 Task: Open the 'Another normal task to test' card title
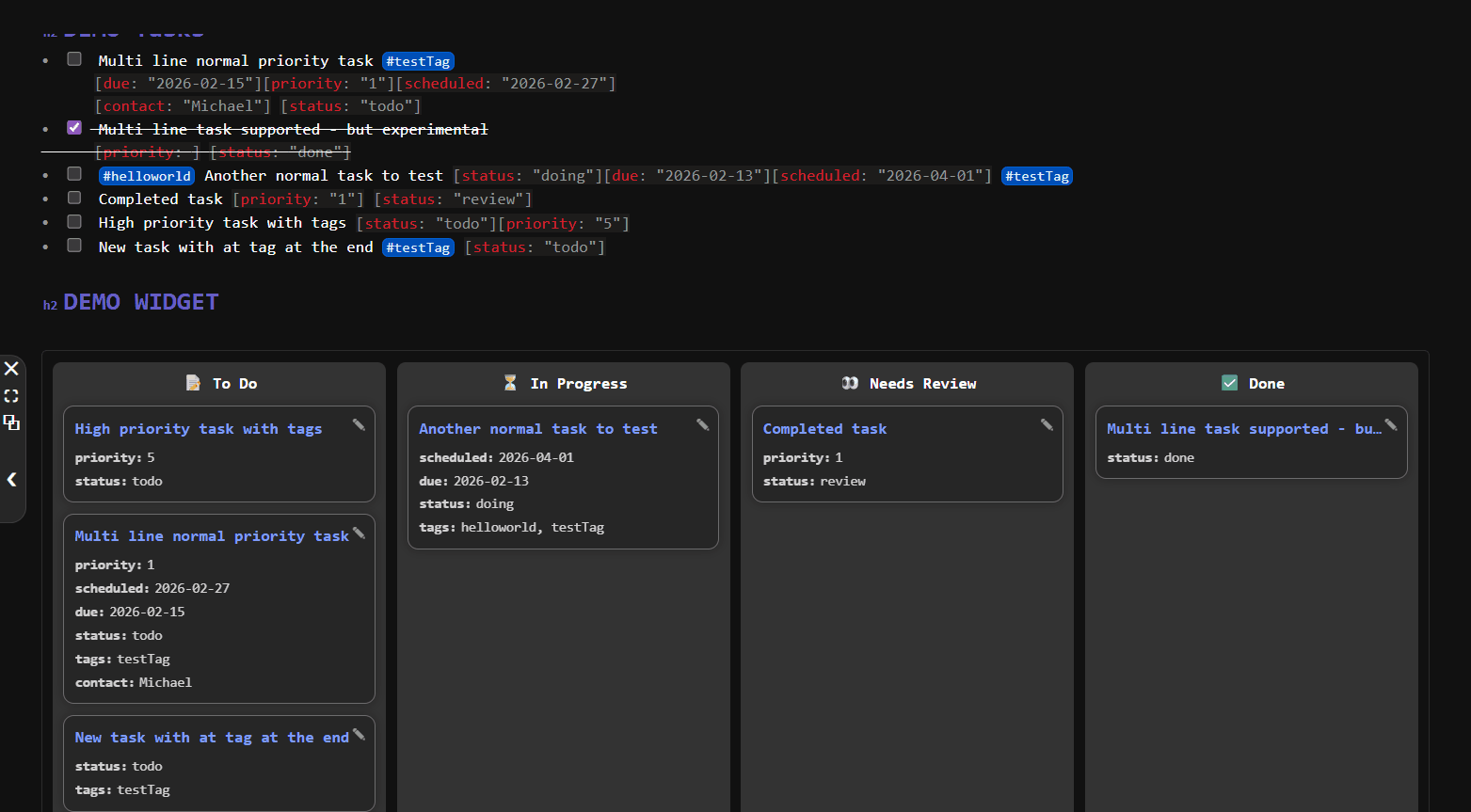click(x=537, y=429)
